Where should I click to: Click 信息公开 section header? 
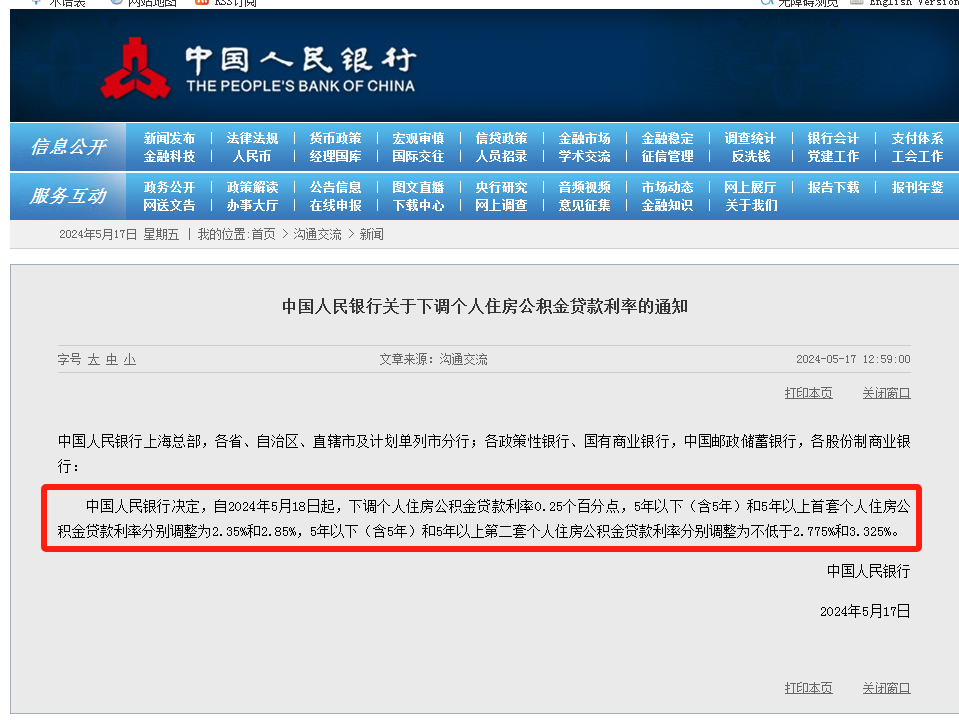click(68, 147)
